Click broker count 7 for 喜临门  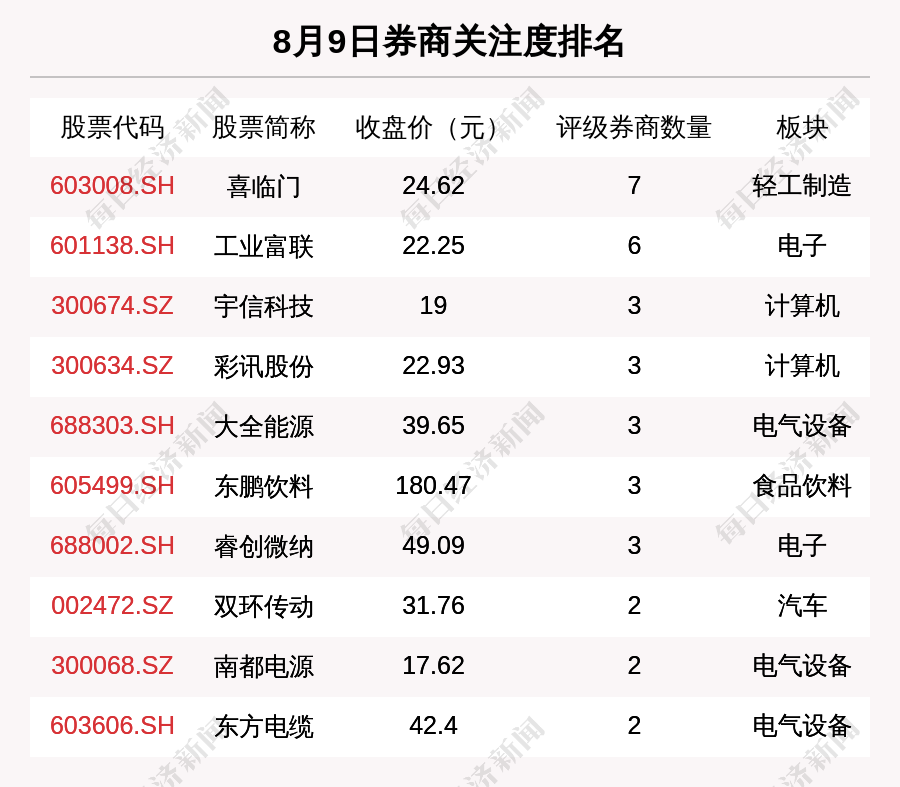pos(634,186)
